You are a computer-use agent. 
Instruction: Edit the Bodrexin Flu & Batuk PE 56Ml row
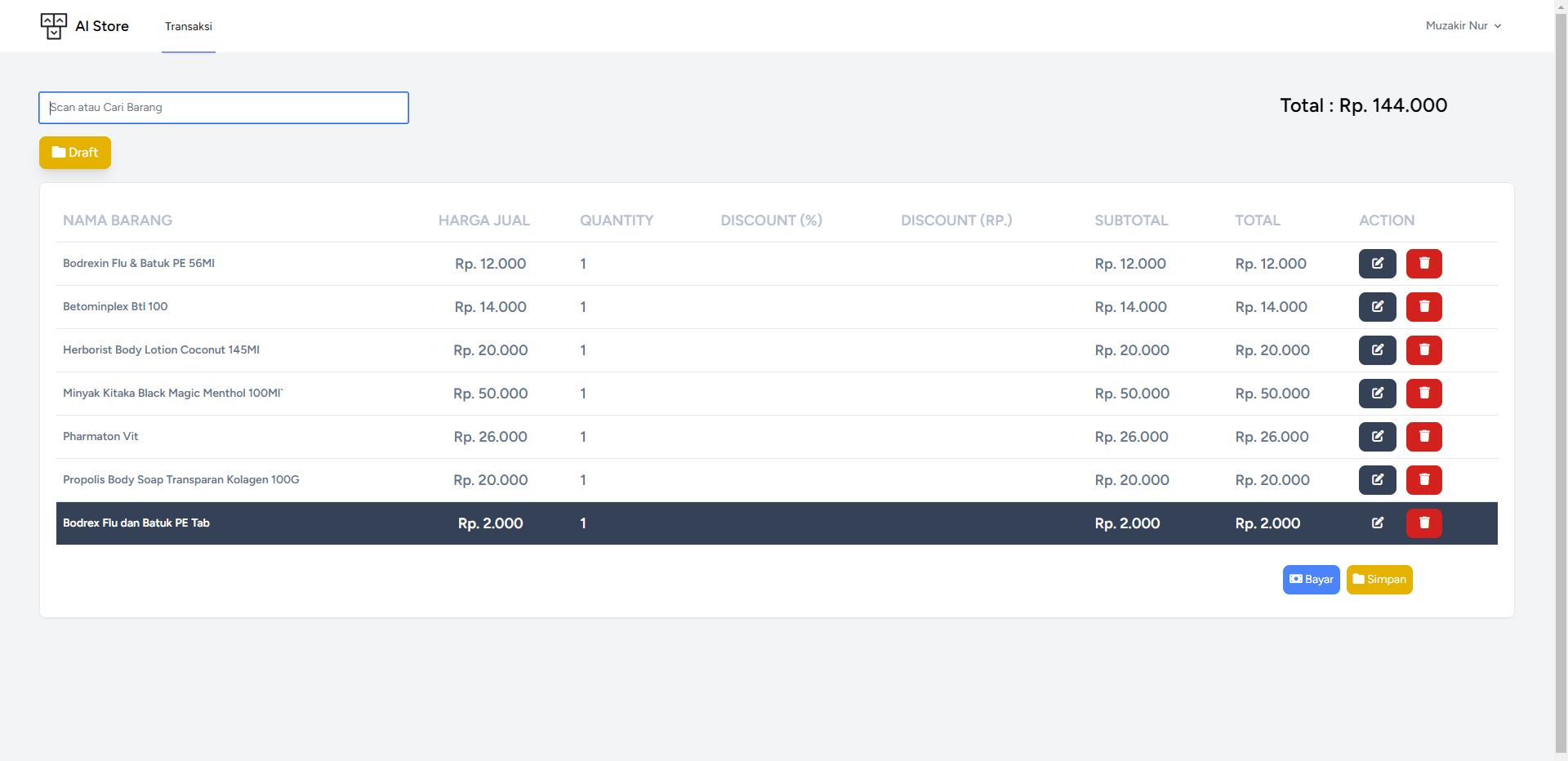[1378, 263]
